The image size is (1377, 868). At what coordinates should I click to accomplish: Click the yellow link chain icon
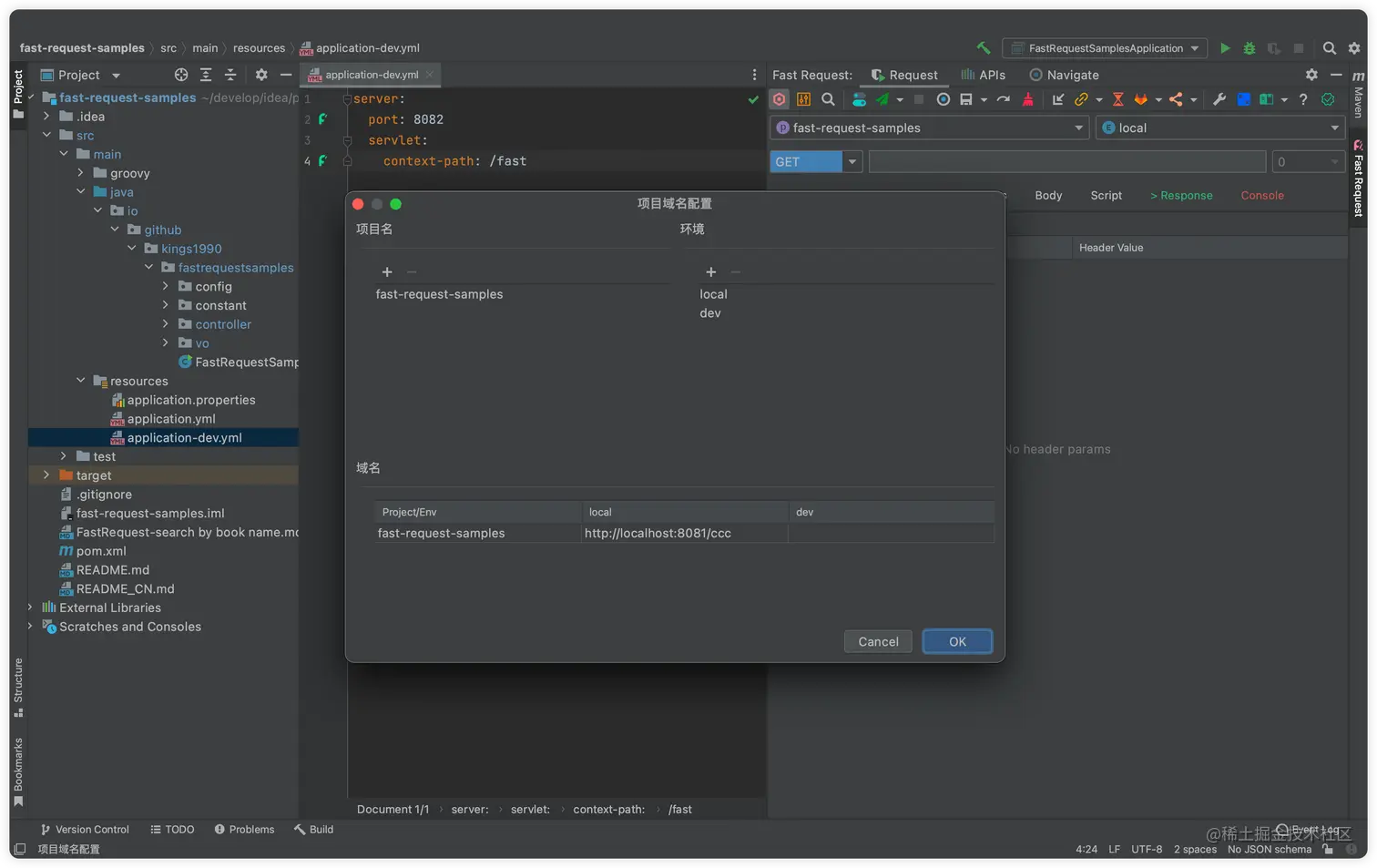pyautogui.click(x=1081, y=99)
